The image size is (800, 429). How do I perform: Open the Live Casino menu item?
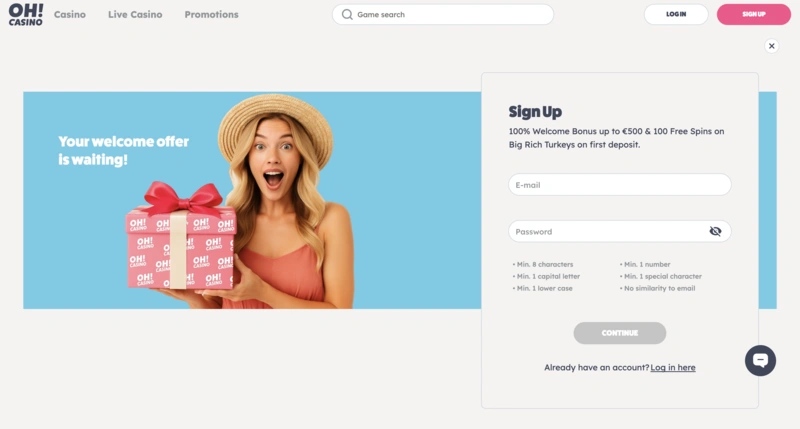(135, 14)
